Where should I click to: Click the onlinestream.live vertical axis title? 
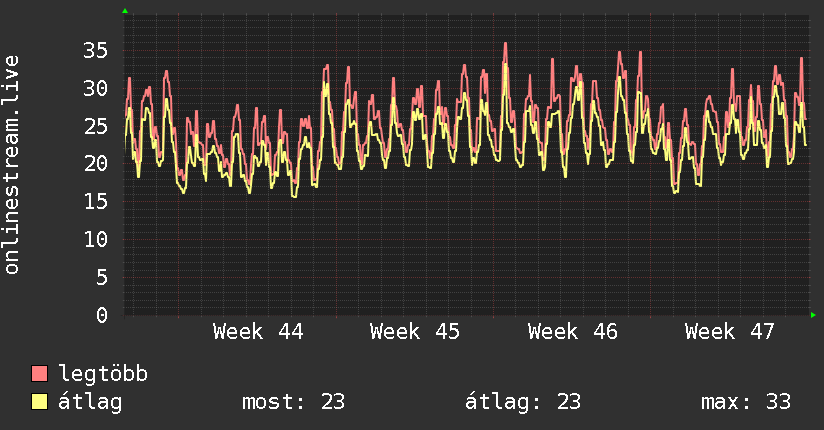(x=11, y=165)
